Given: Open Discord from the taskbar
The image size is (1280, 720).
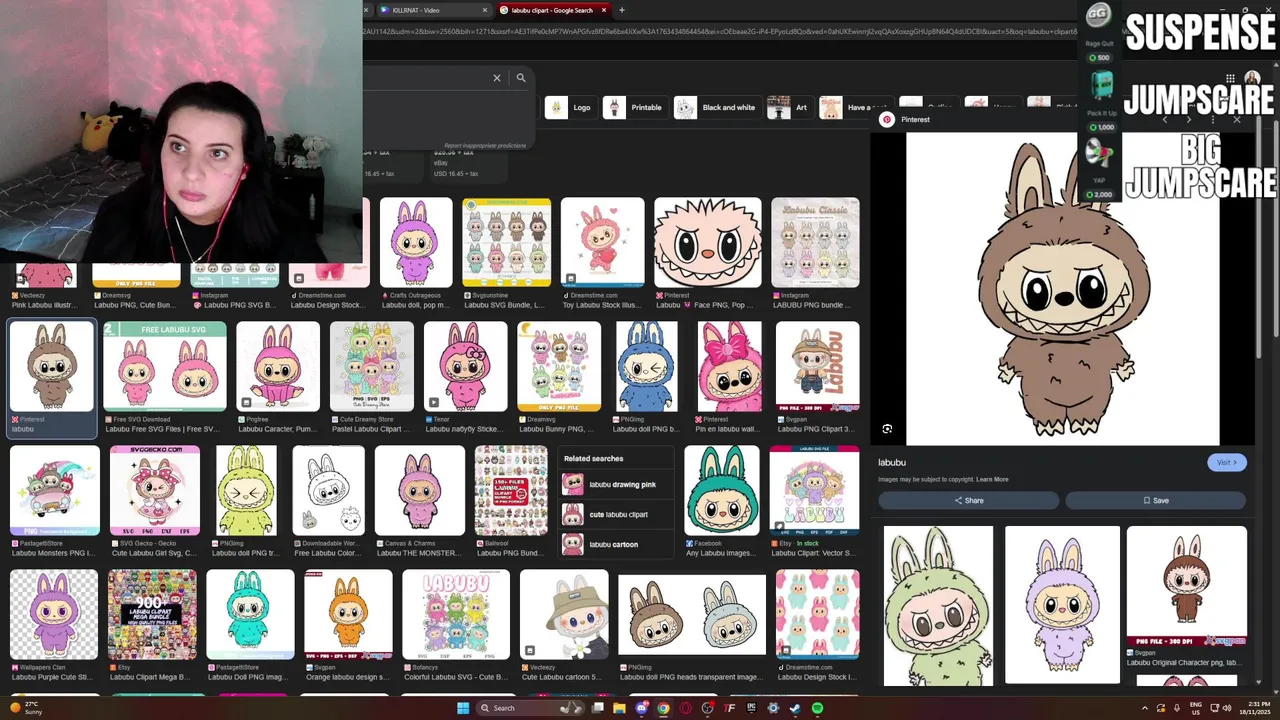Looking at the screenshot, I should coord(641,708).
